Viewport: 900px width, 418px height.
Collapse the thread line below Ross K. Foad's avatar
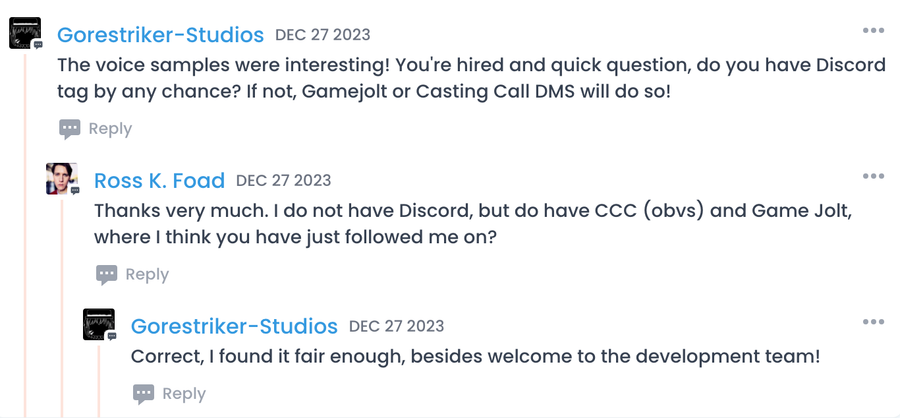pyautogui.click(x=62, y=308)
